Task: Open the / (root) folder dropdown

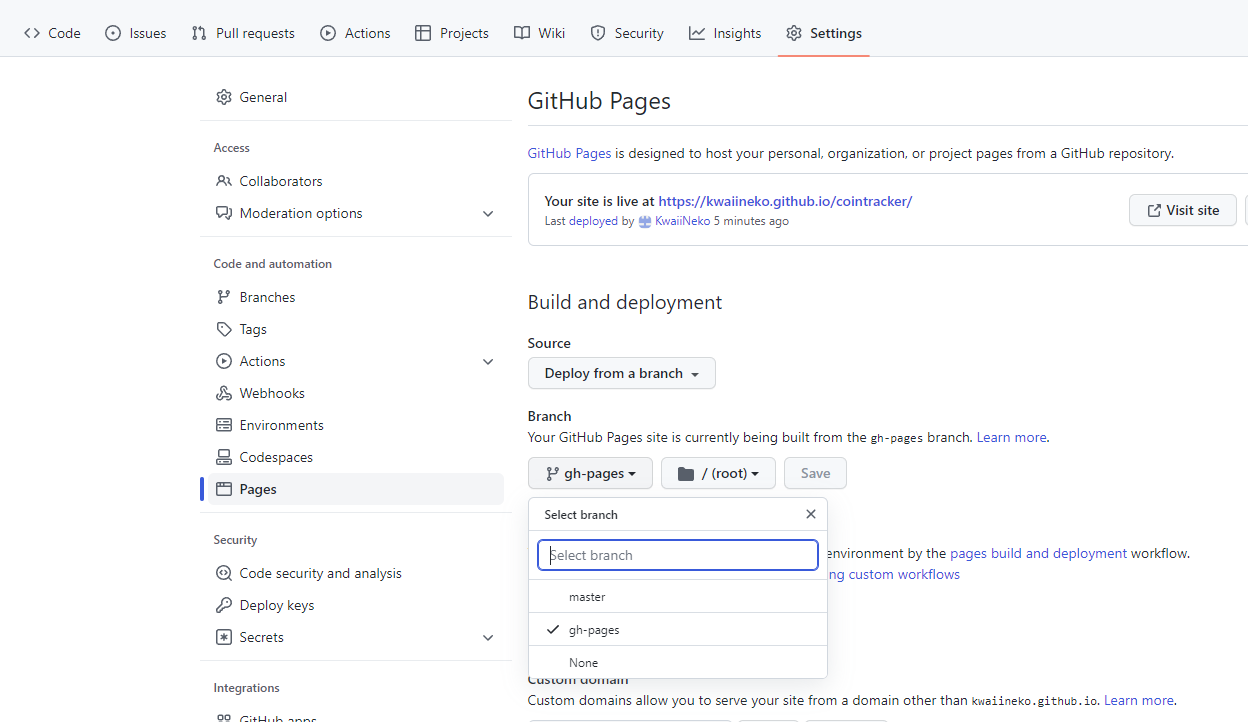Action: (718, 473)
